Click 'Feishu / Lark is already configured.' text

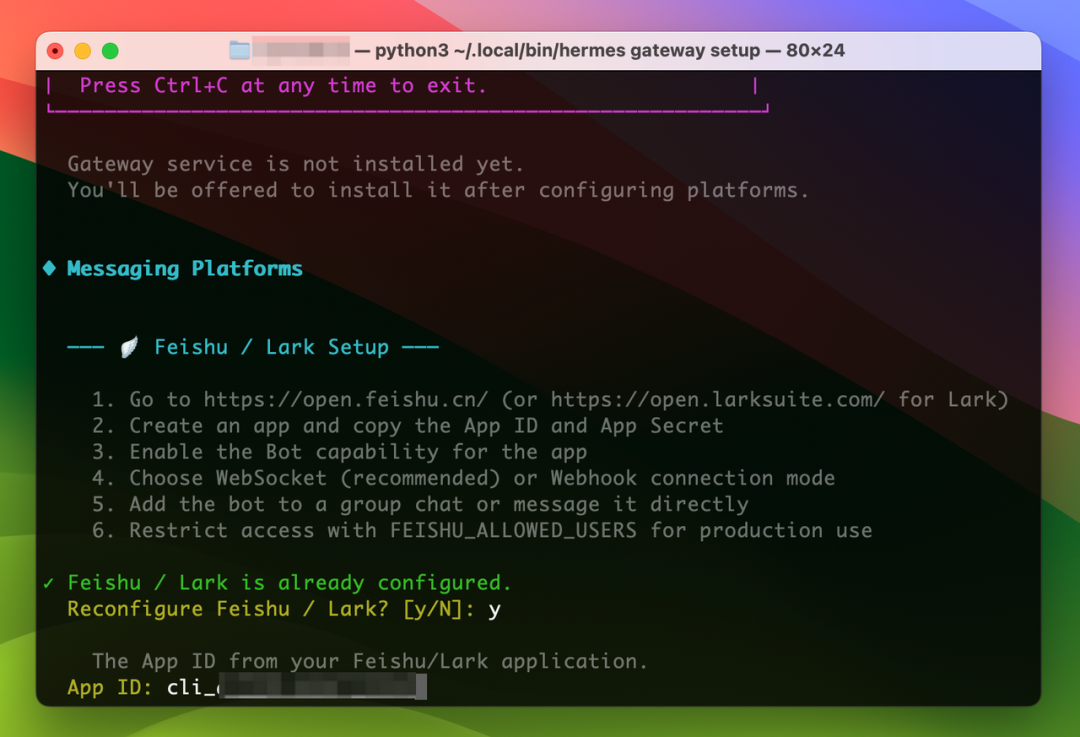click(x=289, y=583)
